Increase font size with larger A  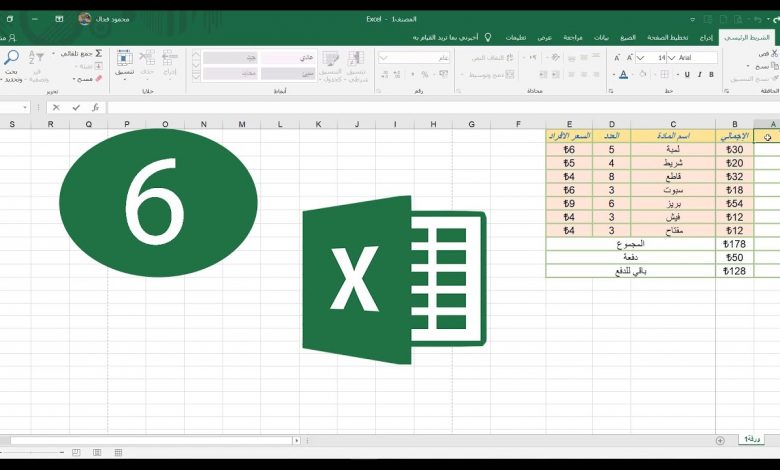point(629,58)
